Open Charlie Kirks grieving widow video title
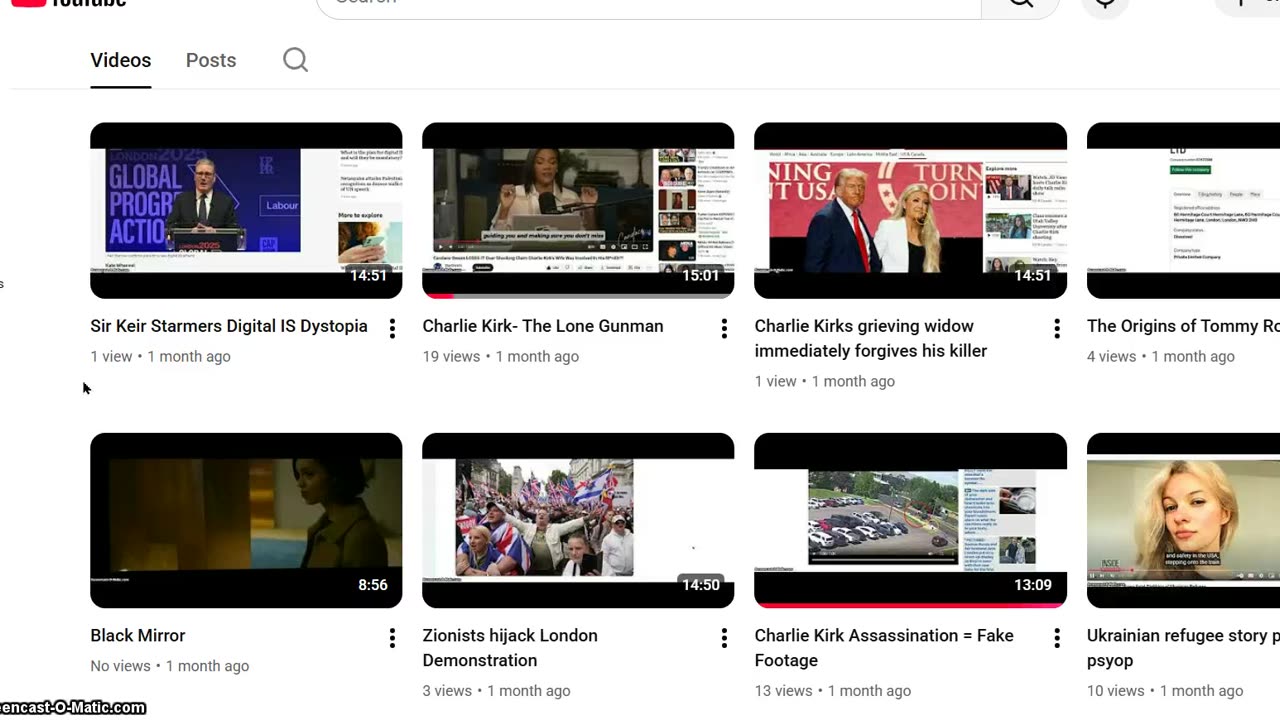This screenshot has height=720, width=1280. (x=871, y=338)
